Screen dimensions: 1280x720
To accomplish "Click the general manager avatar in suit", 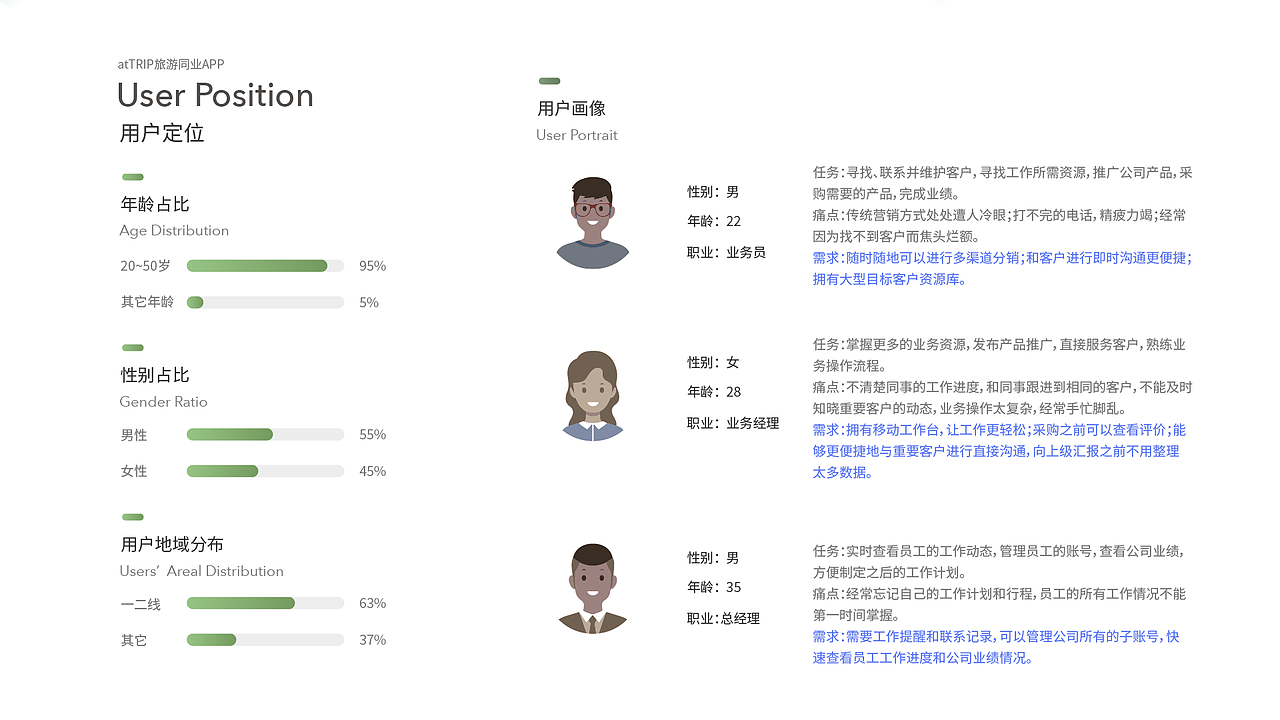I will pyautogui.click(x=592, y=589).
